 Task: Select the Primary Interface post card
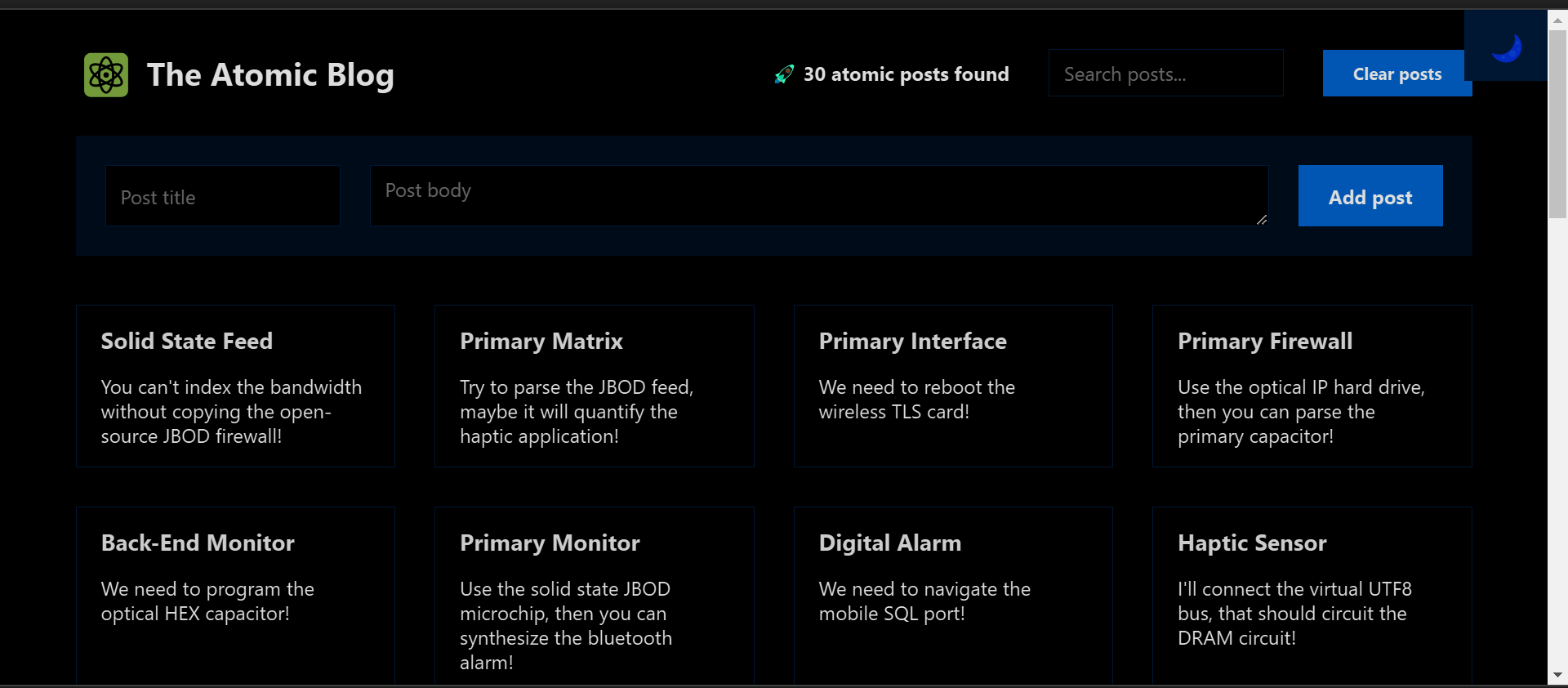(953, 386)
